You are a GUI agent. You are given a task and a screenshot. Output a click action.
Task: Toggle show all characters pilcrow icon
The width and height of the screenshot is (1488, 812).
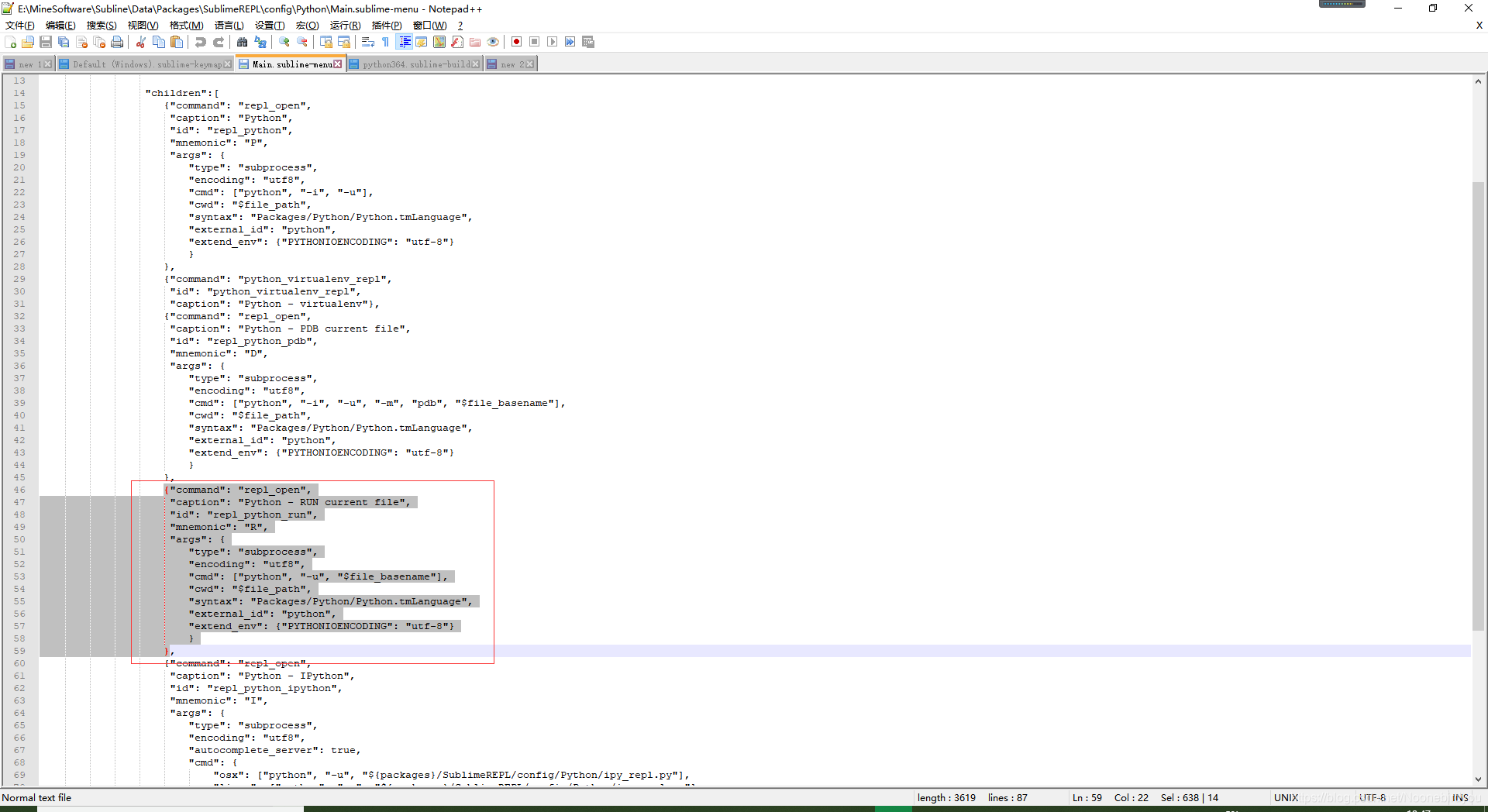point(386,42)
